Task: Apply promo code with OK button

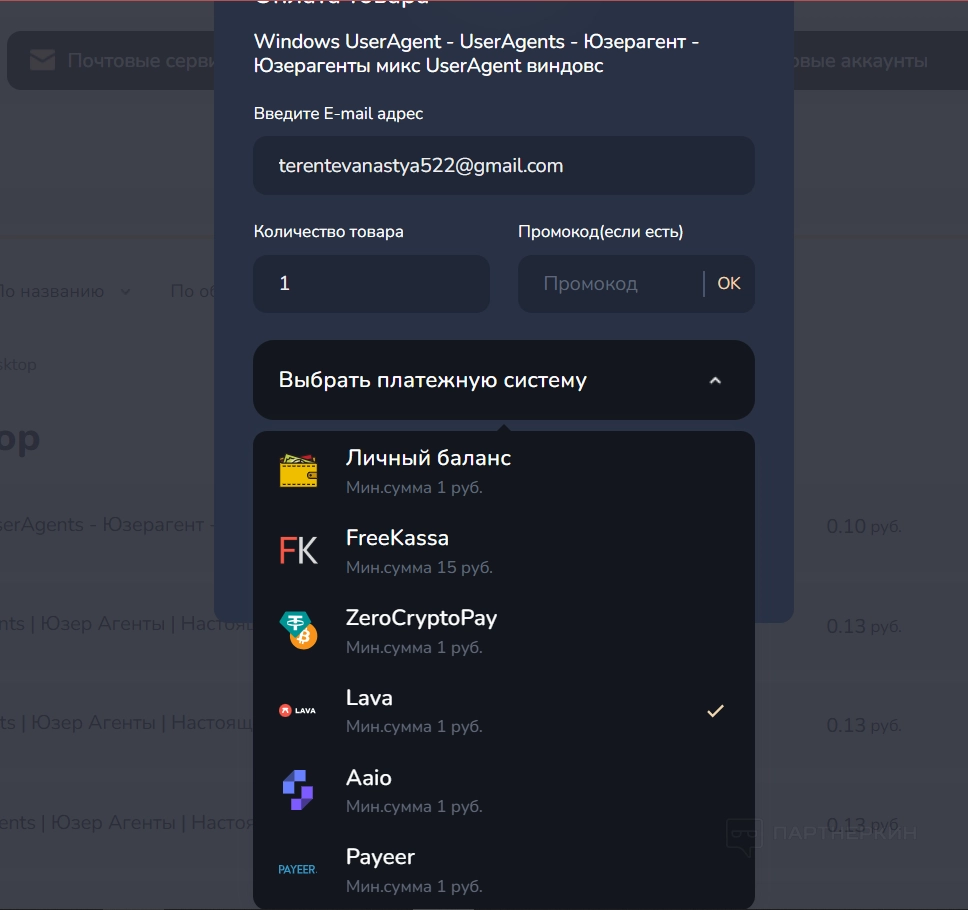Action: click(x=728, y=283)
